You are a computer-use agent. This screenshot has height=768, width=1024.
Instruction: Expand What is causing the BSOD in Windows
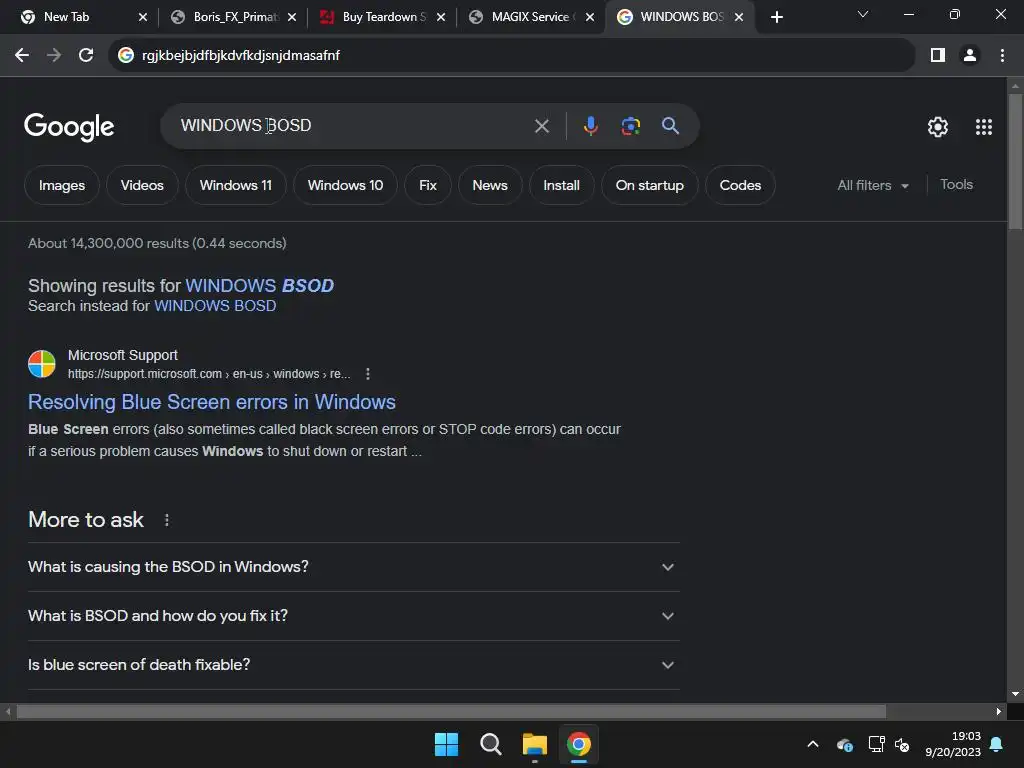pos(353,567)
